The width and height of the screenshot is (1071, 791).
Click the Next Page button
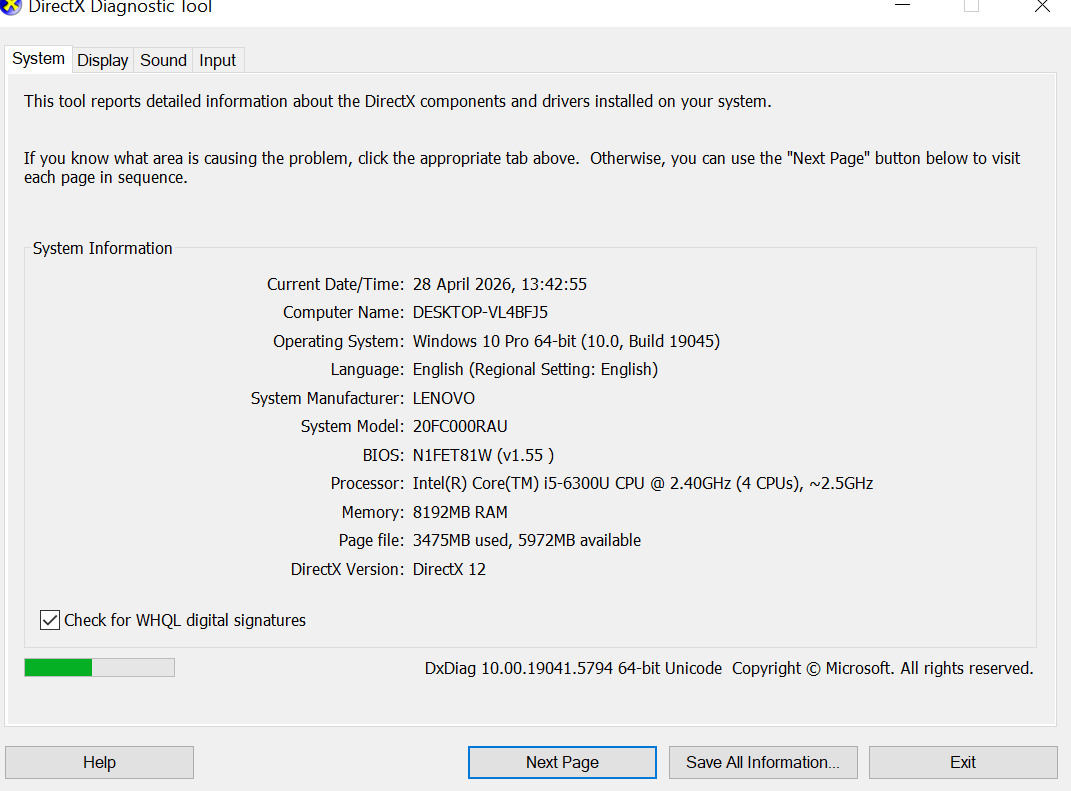click(x=562, y=762)
